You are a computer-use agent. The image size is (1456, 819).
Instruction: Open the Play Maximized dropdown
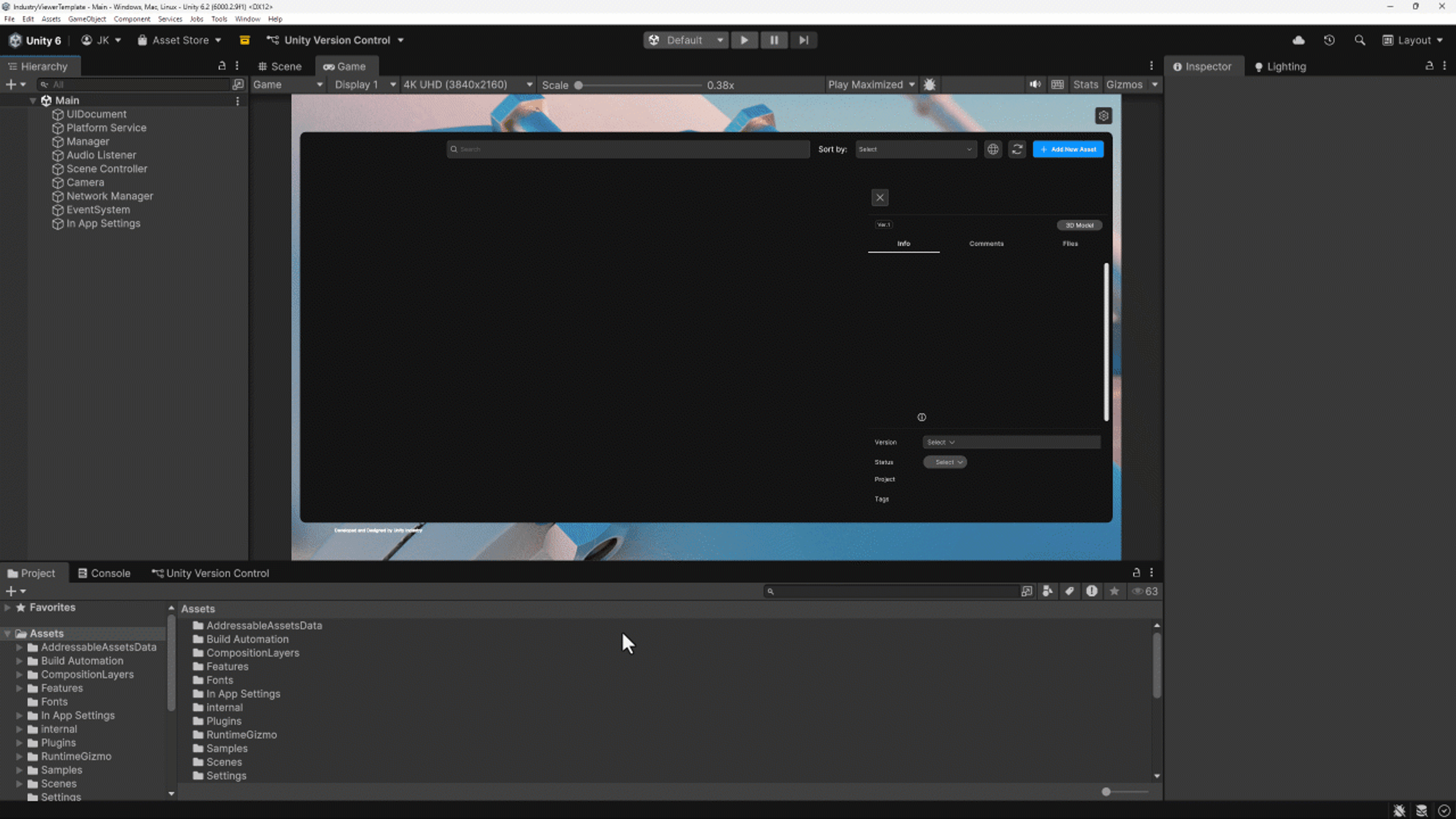pyautogui.click(x=871, y=85)
